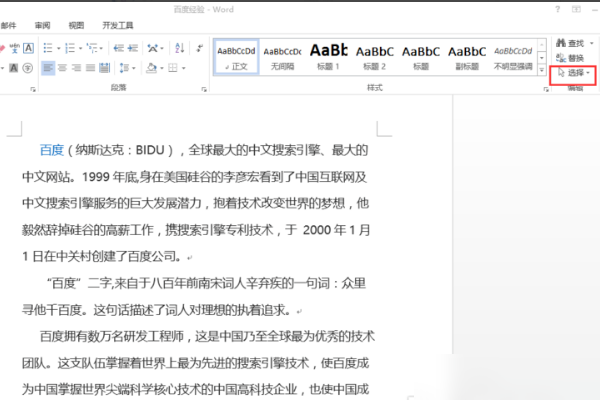Toggle left text alignment

click(x=48, y=67)
